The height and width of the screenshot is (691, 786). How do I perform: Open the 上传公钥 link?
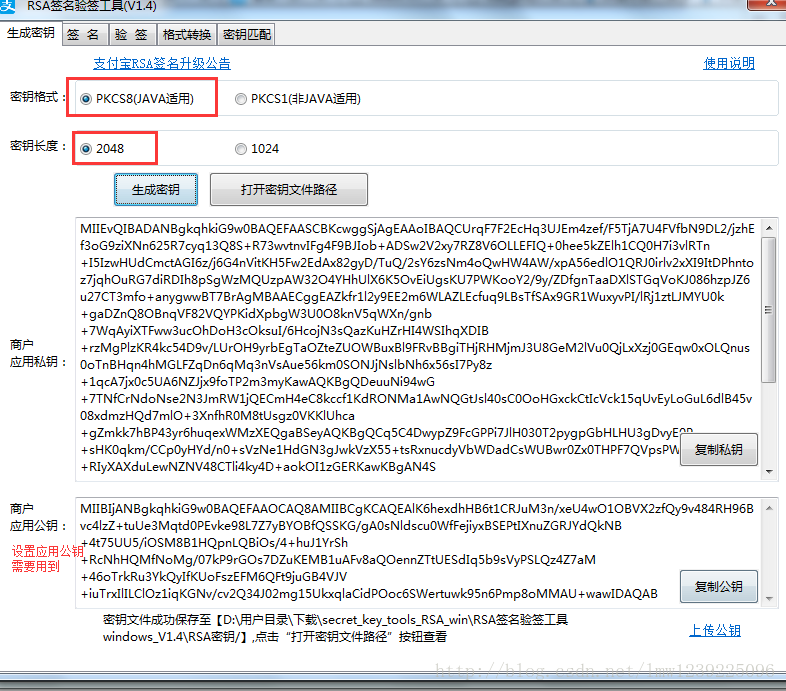pos(715,630)
